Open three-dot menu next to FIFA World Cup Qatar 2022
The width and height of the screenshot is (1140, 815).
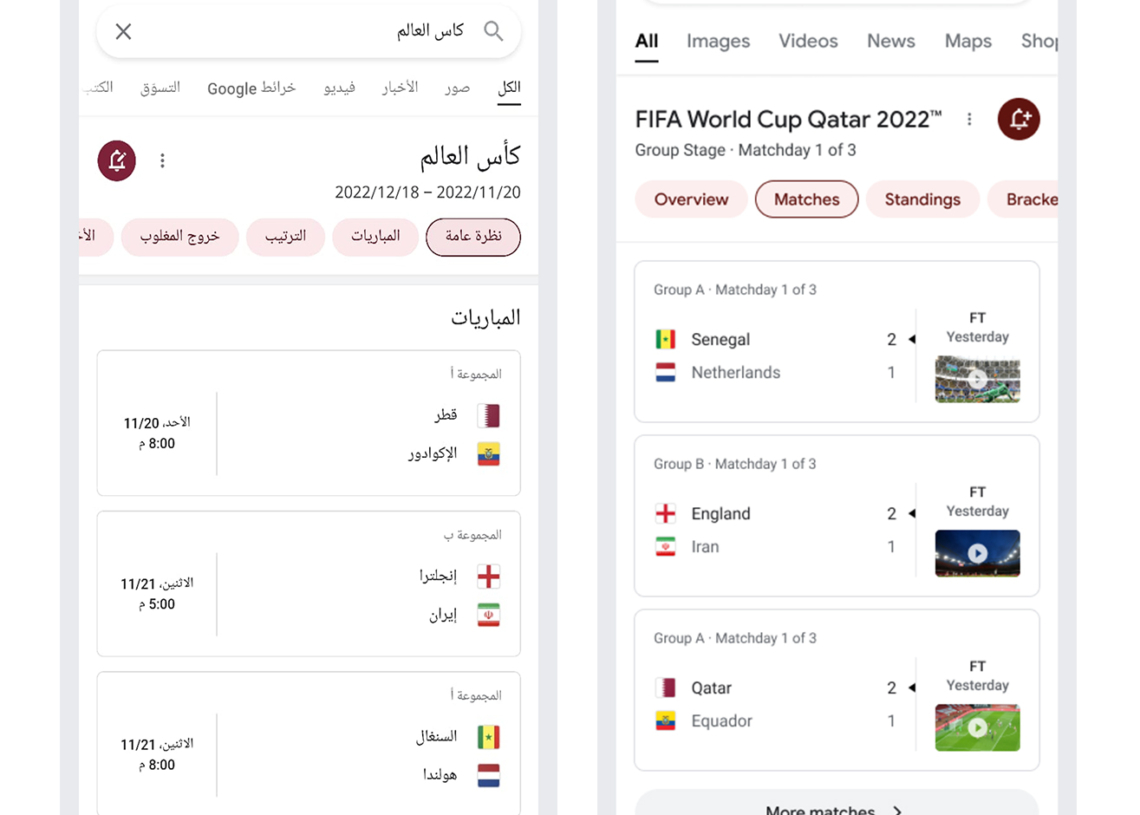(x=969, y=119)
